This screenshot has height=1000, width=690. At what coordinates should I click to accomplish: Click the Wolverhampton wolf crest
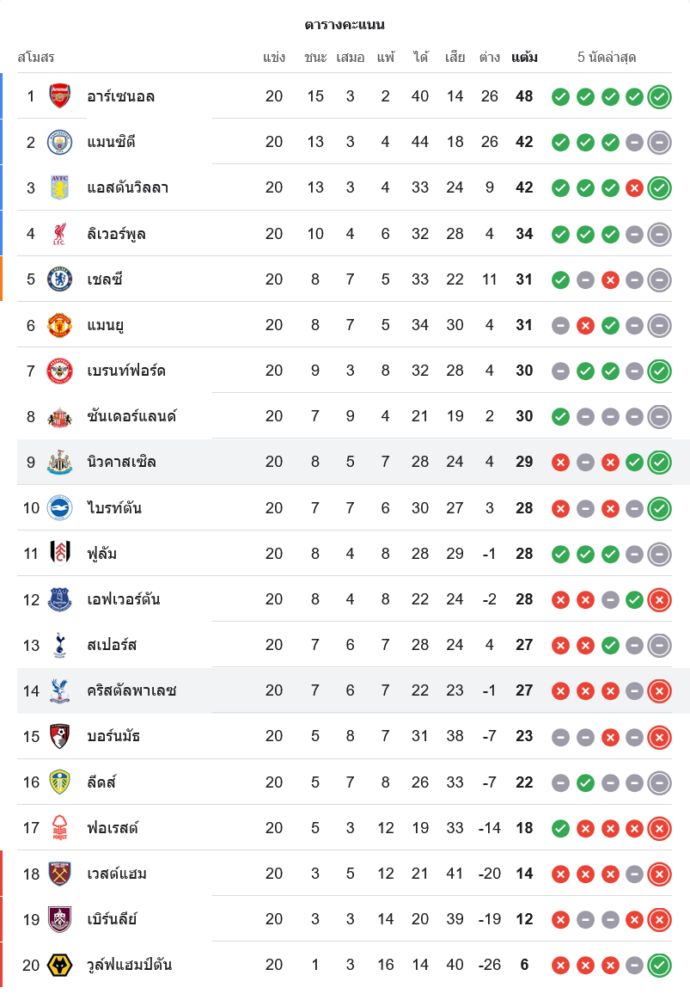(x=60, y=965)
